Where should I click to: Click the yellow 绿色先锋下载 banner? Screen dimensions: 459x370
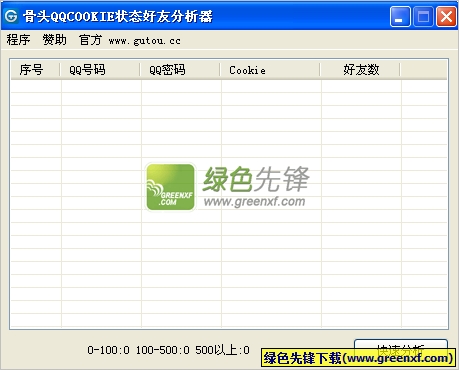click(x=358, y=358)
